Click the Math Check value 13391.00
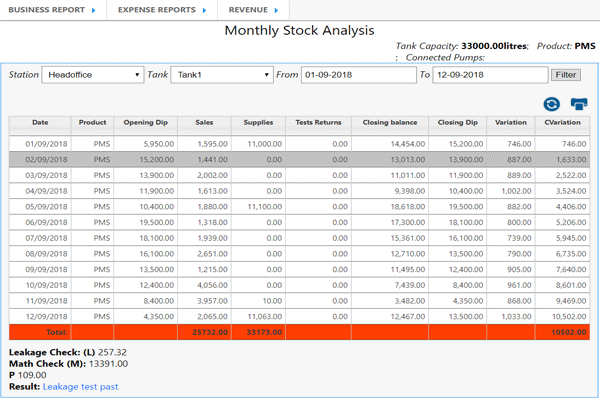 tap(108, 364)
